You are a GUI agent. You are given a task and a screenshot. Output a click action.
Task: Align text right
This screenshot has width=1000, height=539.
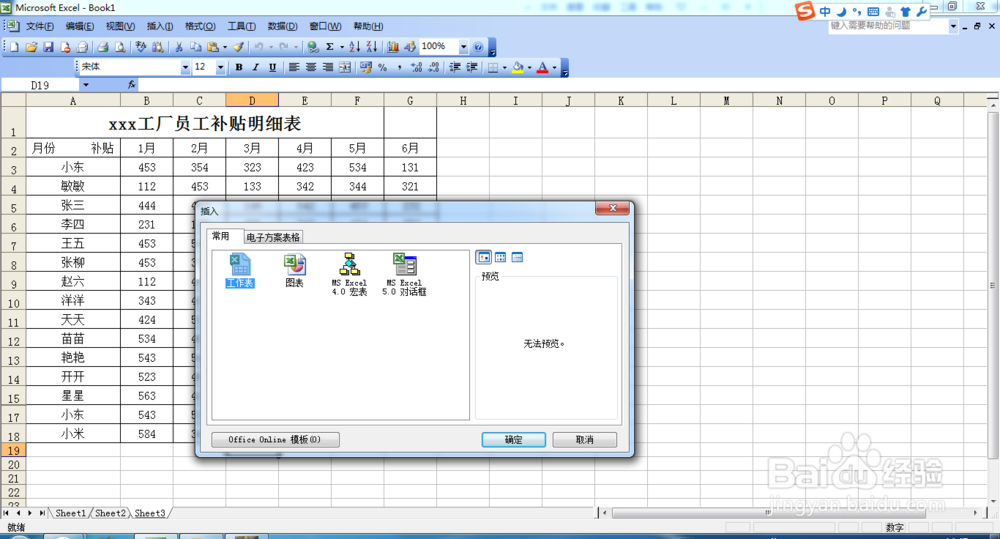[x=328, y=67]
